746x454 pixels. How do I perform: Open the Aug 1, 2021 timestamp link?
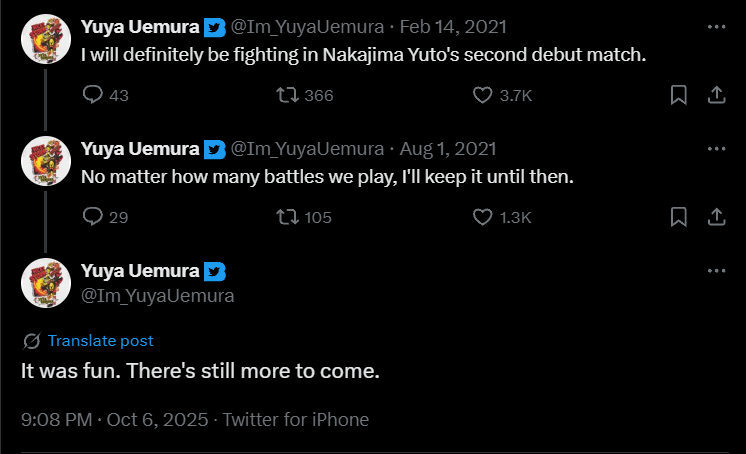(448, 149)
